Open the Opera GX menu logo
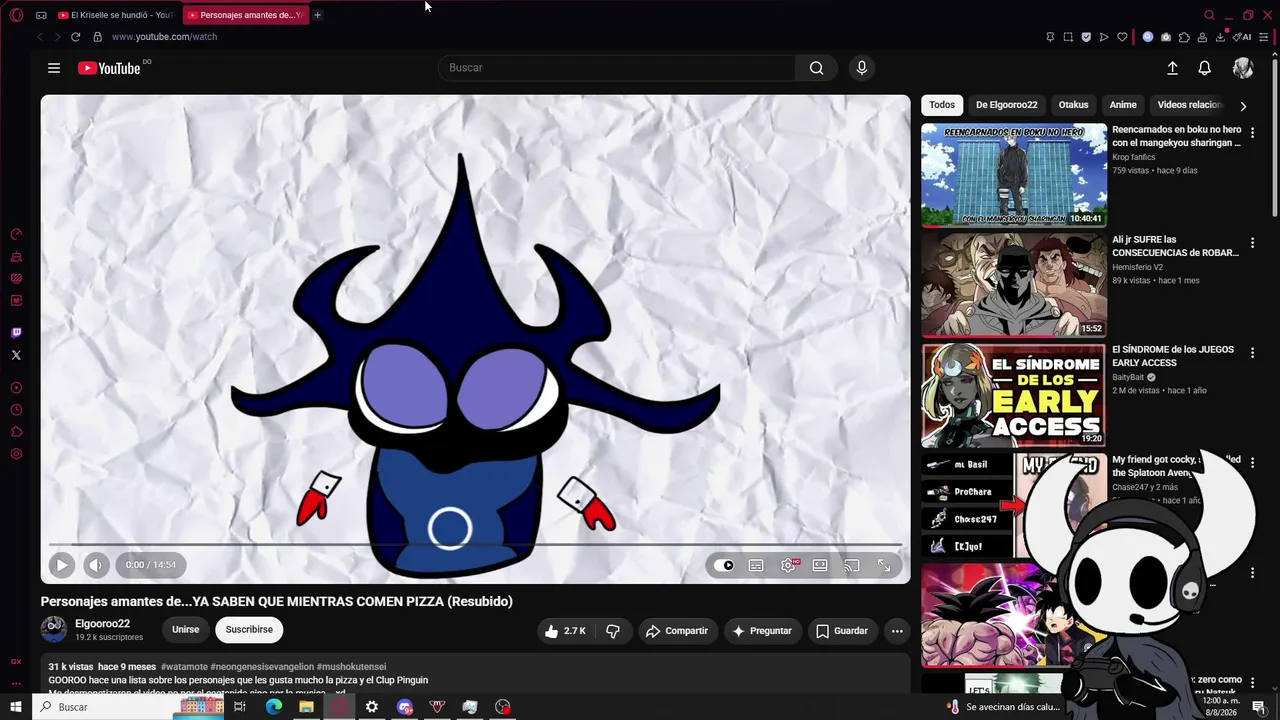The height and width of the screenshot is (720, 1280). 16,15
